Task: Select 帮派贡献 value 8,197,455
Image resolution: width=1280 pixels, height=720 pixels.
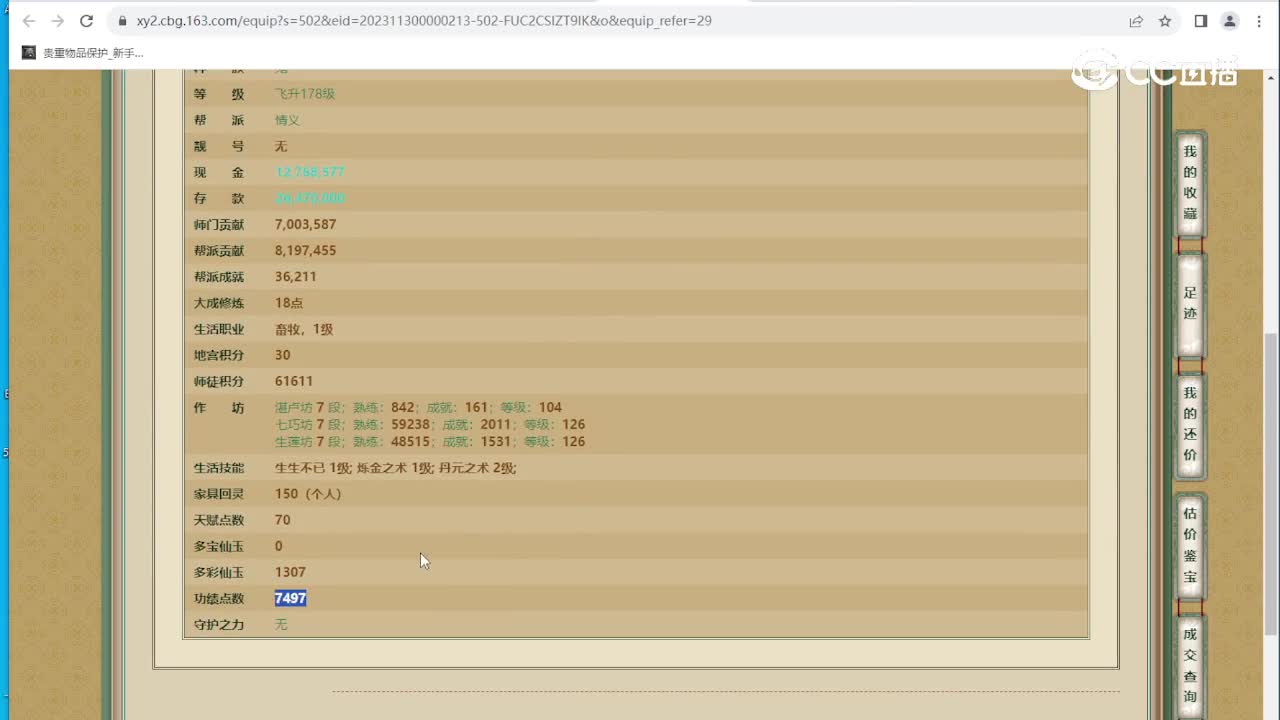Action: click(306, 250)
